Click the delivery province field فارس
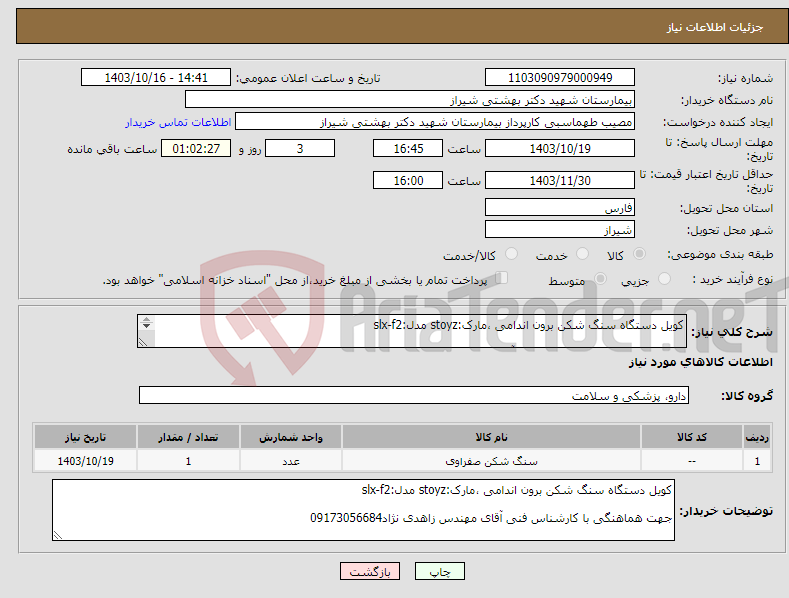The width and height of the screenshot is (789, 598). point(560,207)
